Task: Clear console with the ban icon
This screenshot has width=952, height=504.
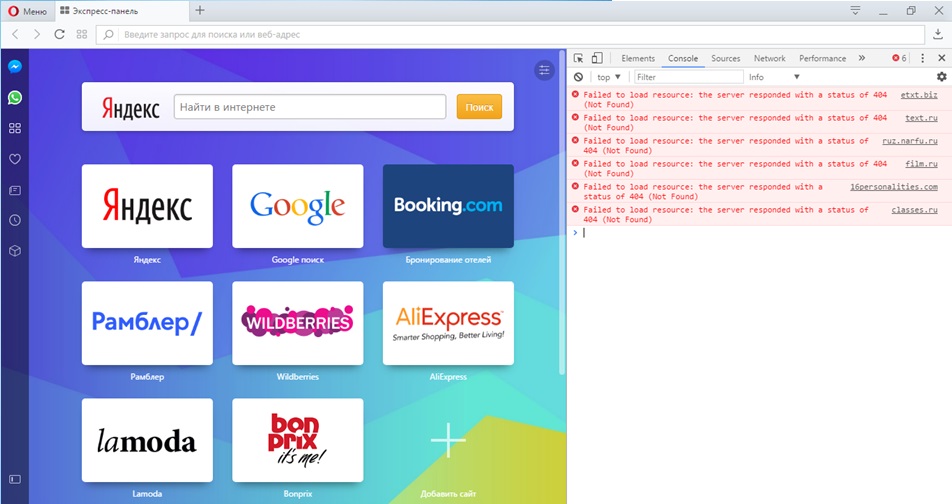Action: [x=579, y=77]
